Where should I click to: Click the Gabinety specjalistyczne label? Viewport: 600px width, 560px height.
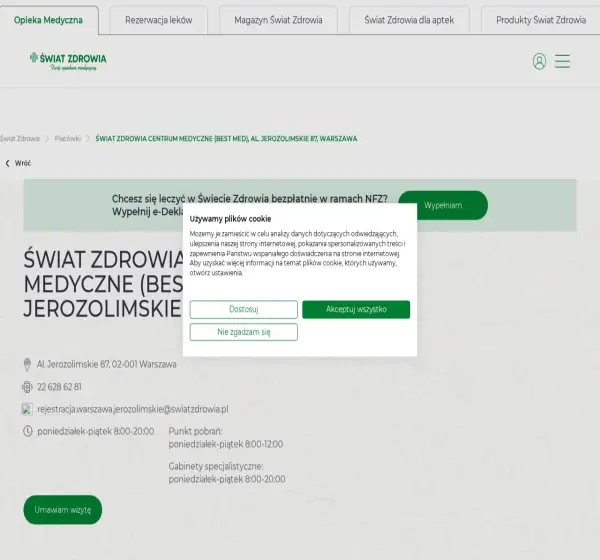216,467
